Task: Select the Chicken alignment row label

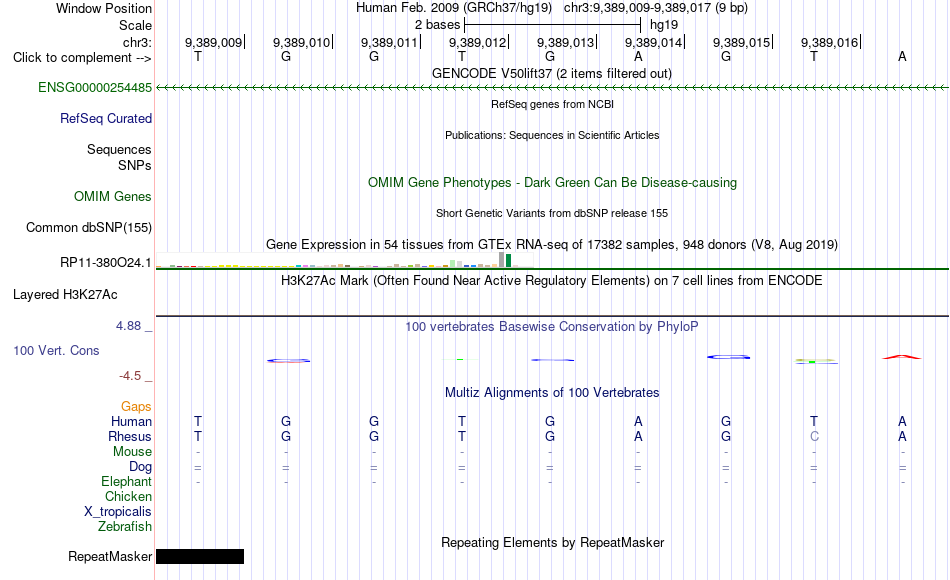Action: [x=128, y=496]
